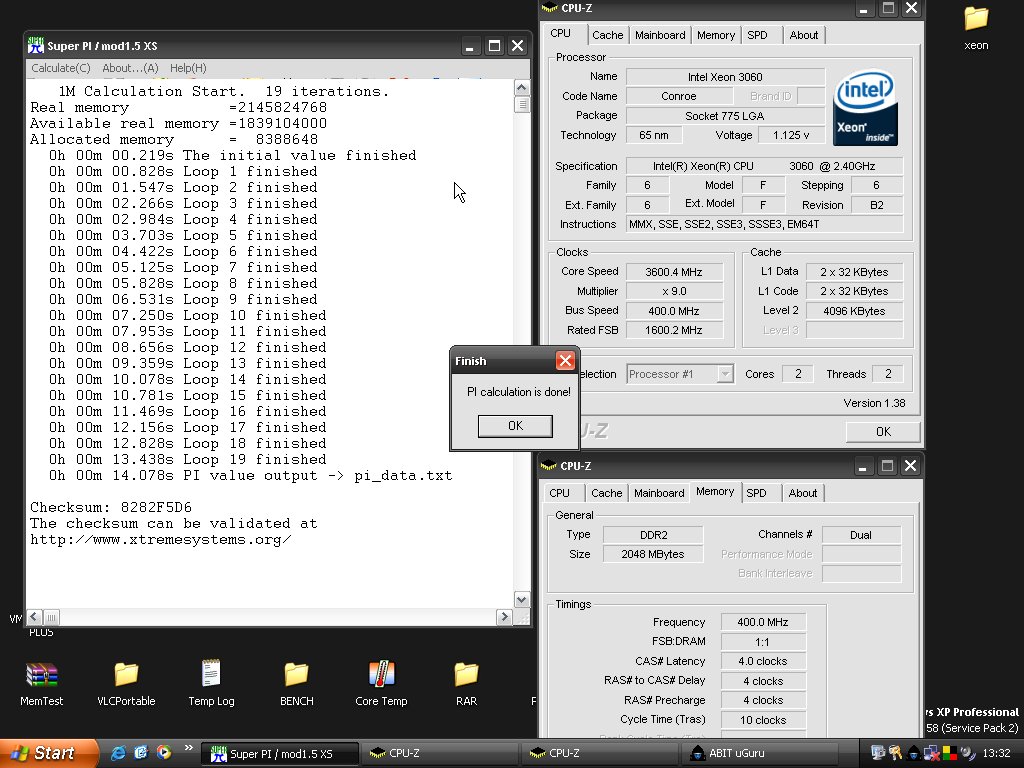This screenshot has height=768, width=1024.
Task: Switch to Mainboard tab in upper CPU-Z
Action: pos(660,35)
